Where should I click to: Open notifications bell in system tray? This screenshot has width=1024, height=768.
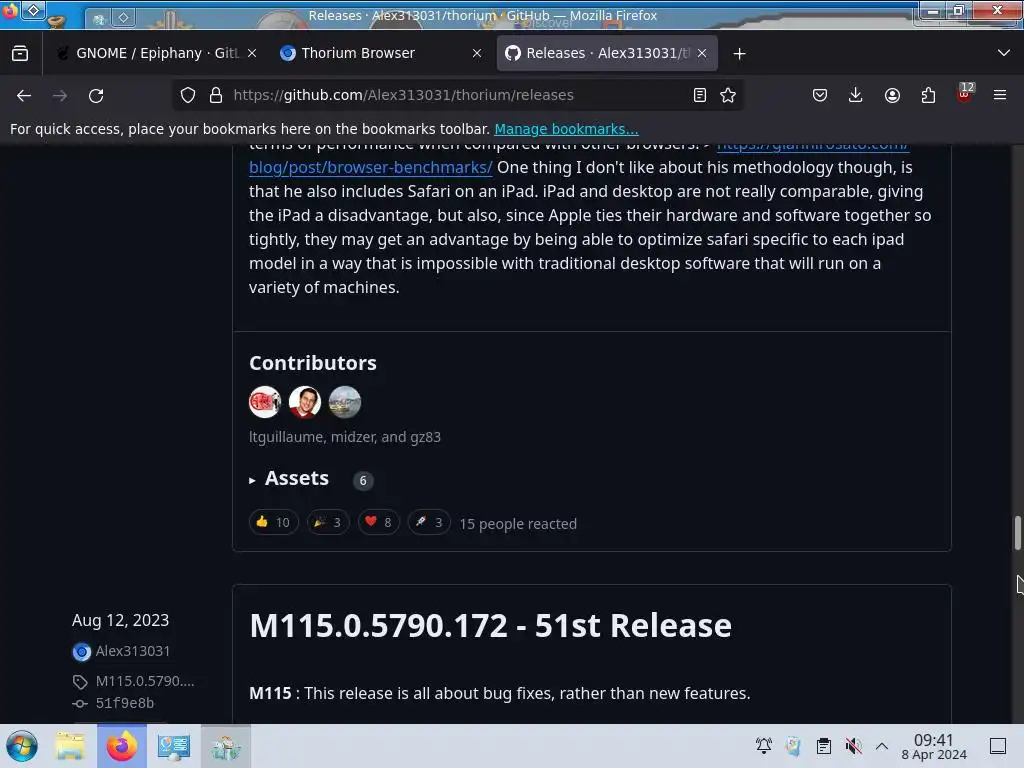coord(763,746)
